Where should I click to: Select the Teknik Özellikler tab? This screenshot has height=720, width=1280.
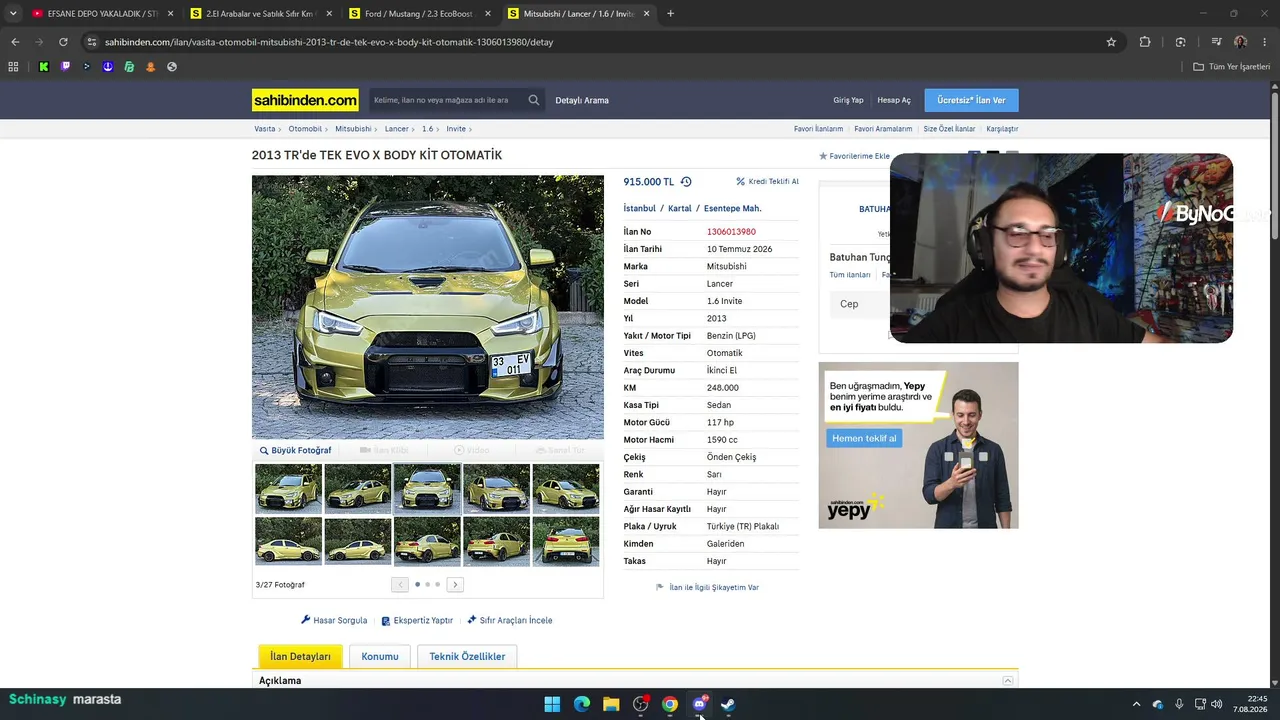point(467,656)
